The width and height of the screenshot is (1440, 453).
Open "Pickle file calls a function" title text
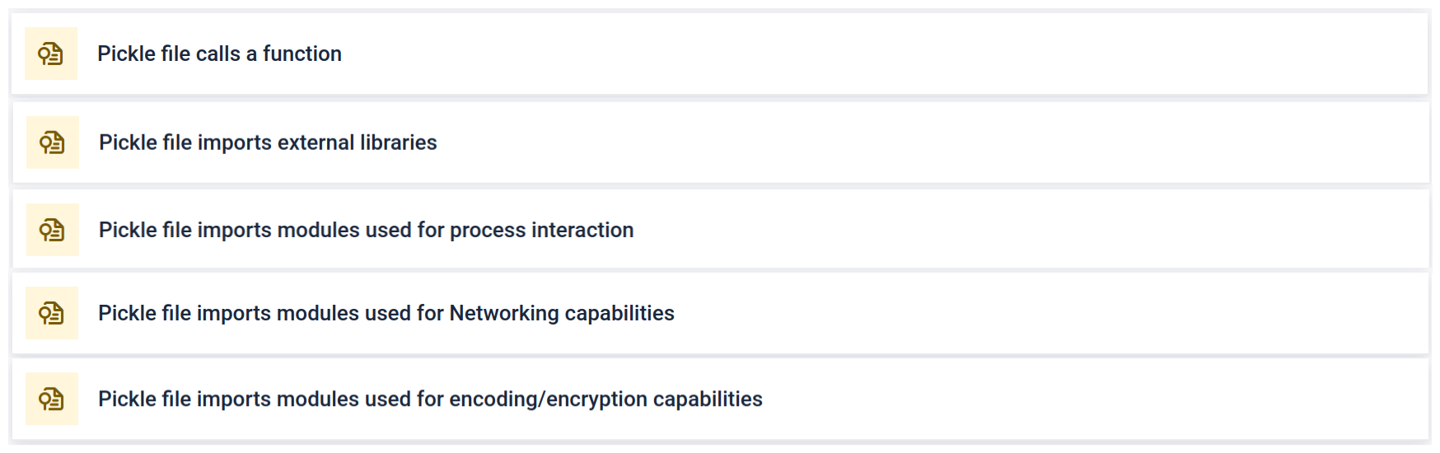point(219,54)
